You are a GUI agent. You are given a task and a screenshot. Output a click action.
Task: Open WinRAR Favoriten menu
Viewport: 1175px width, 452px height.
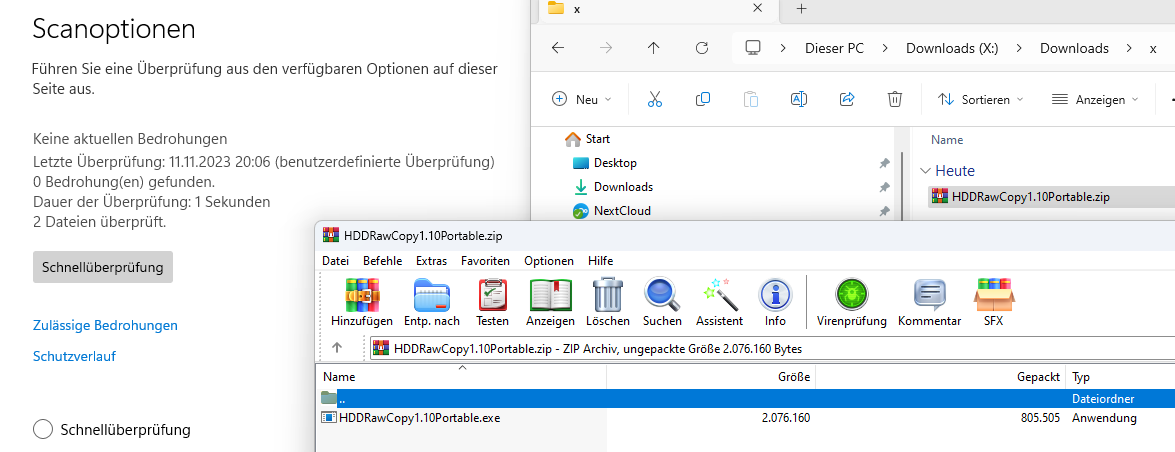point(485,261)
